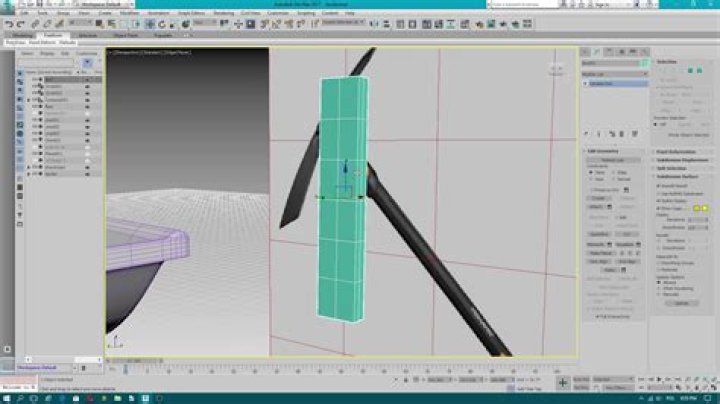Switch to the Create command panel

585,52
